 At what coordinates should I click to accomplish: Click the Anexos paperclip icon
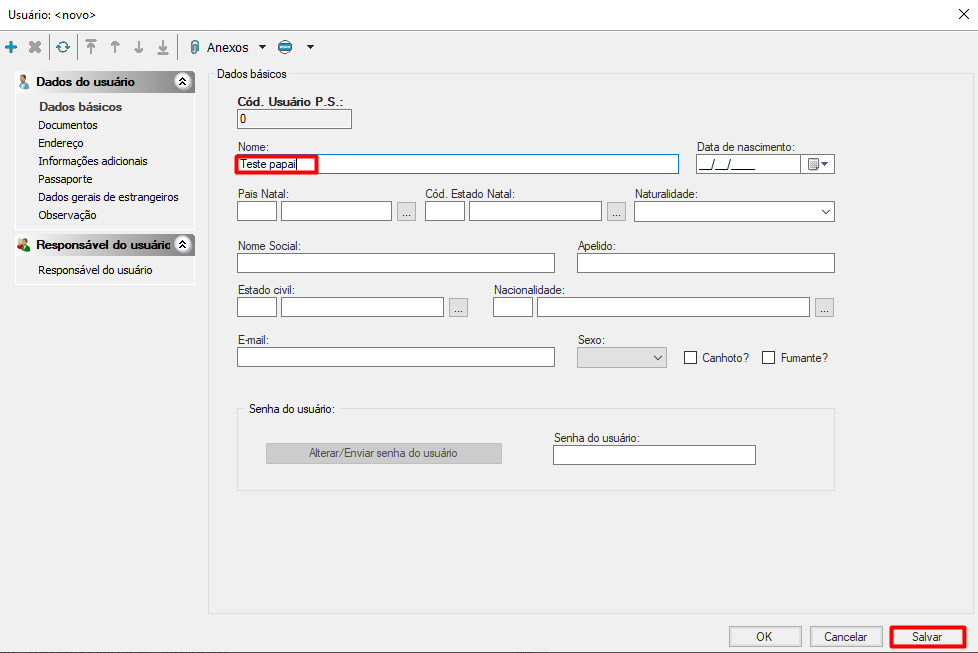(195, 47)
